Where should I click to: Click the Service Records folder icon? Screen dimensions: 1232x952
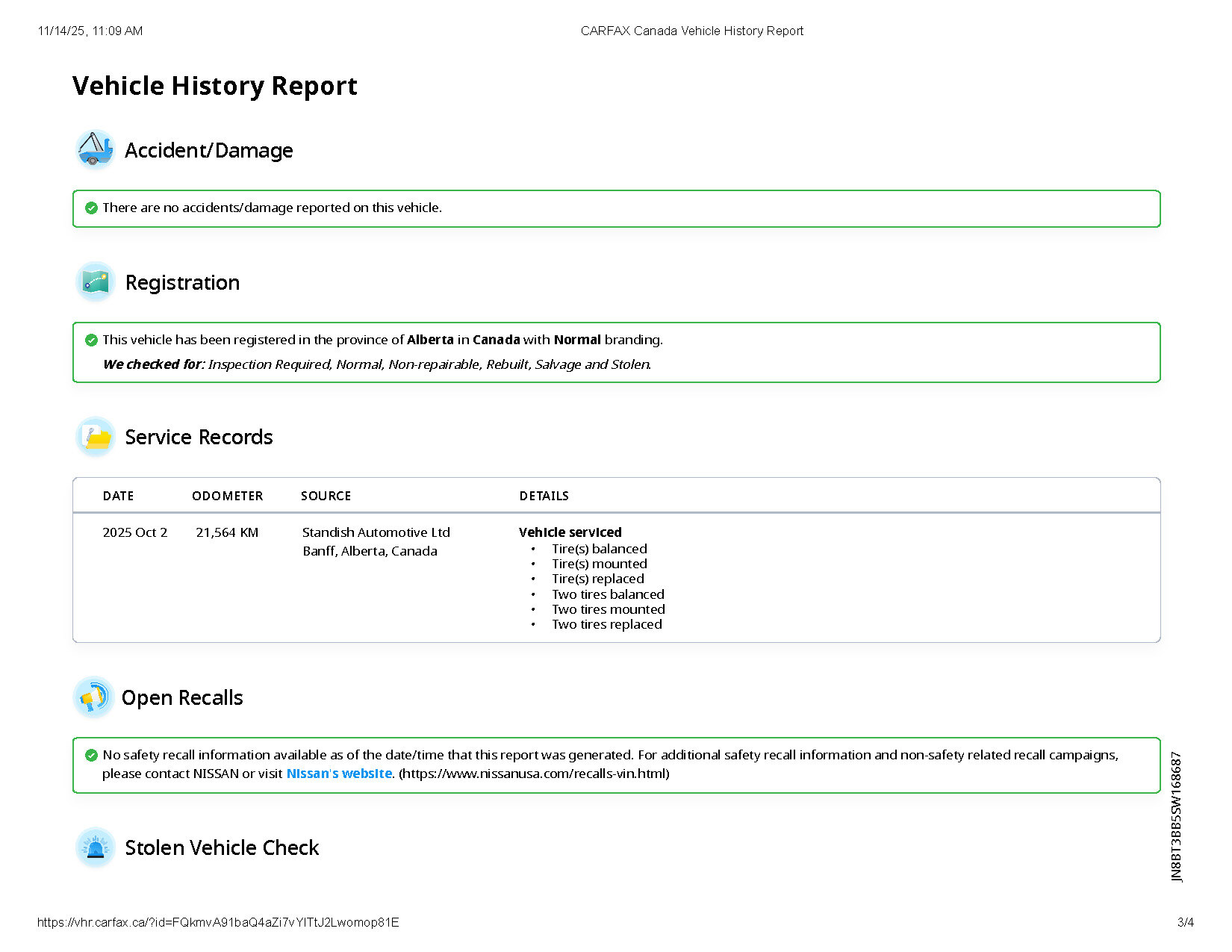[x=96, y=437]
